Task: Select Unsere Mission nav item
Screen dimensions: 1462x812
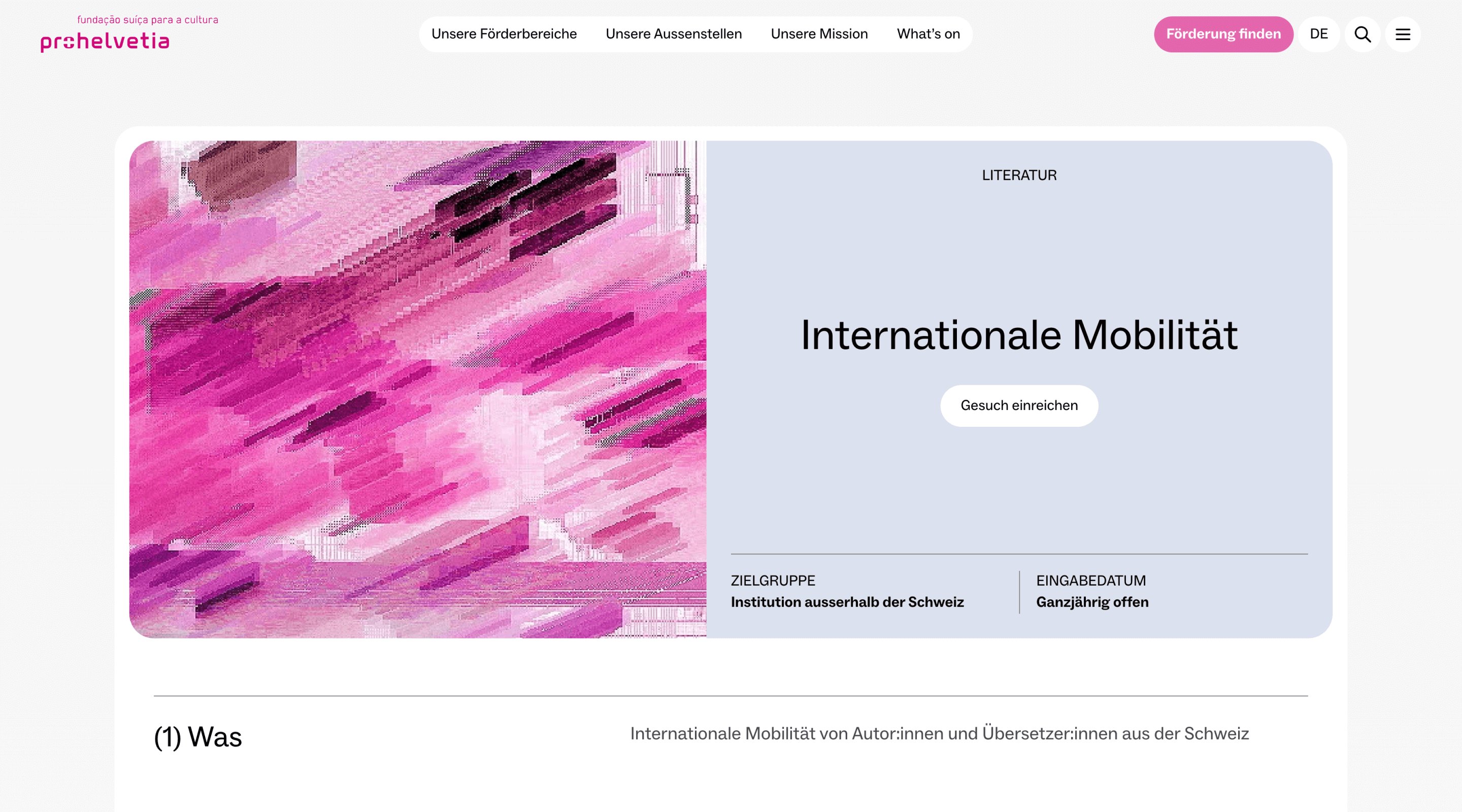Action: point(819,34)
